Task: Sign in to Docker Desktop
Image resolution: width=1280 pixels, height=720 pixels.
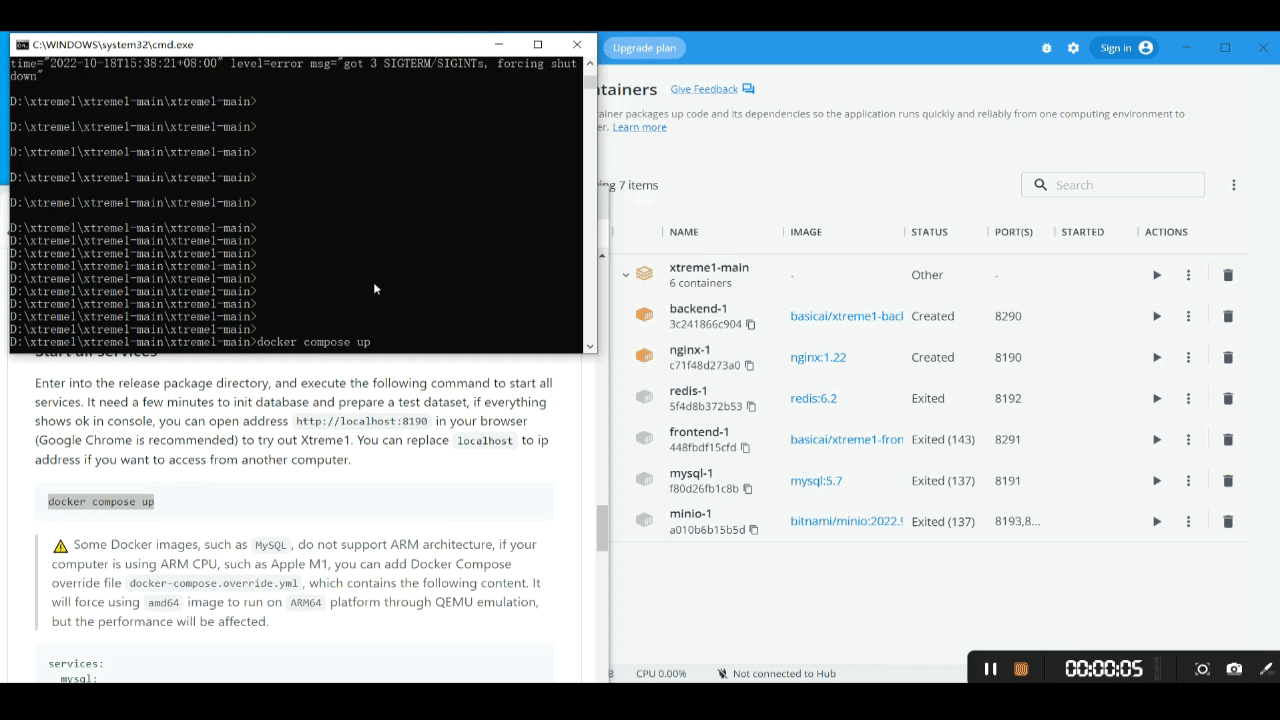Action: [x=1126, y=48]
